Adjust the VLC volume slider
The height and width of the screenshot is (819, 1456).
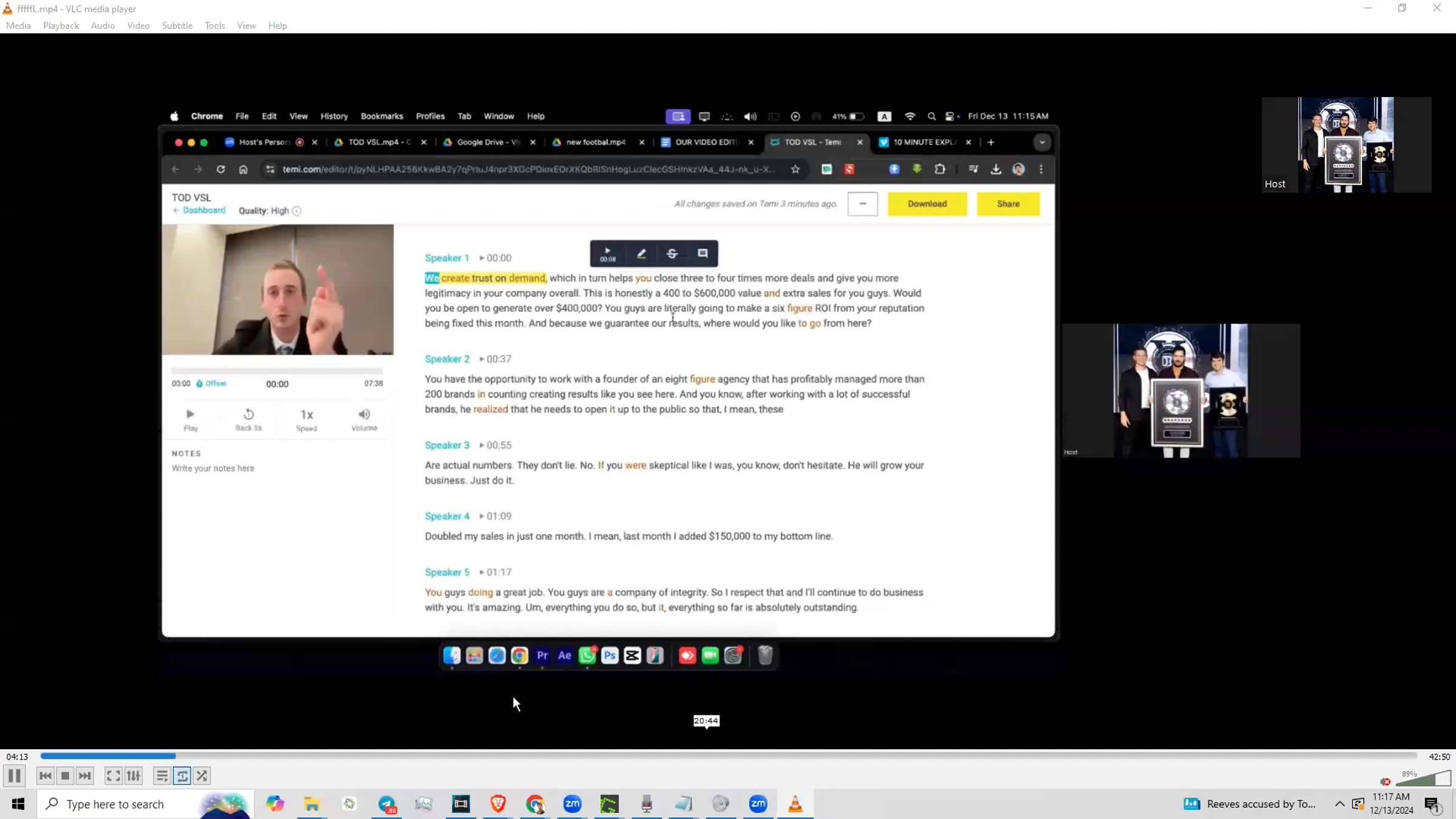point(1423,779)
